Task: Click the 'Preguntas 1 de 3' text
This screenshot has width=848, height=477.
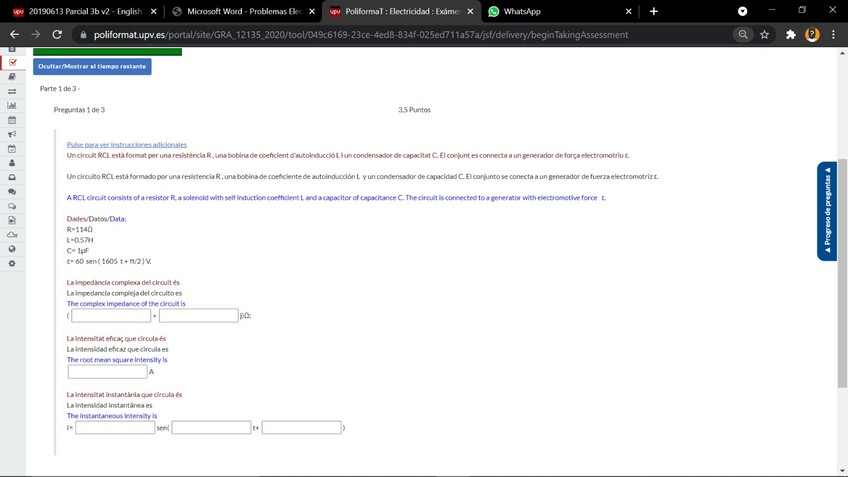Action: [80, 110]
